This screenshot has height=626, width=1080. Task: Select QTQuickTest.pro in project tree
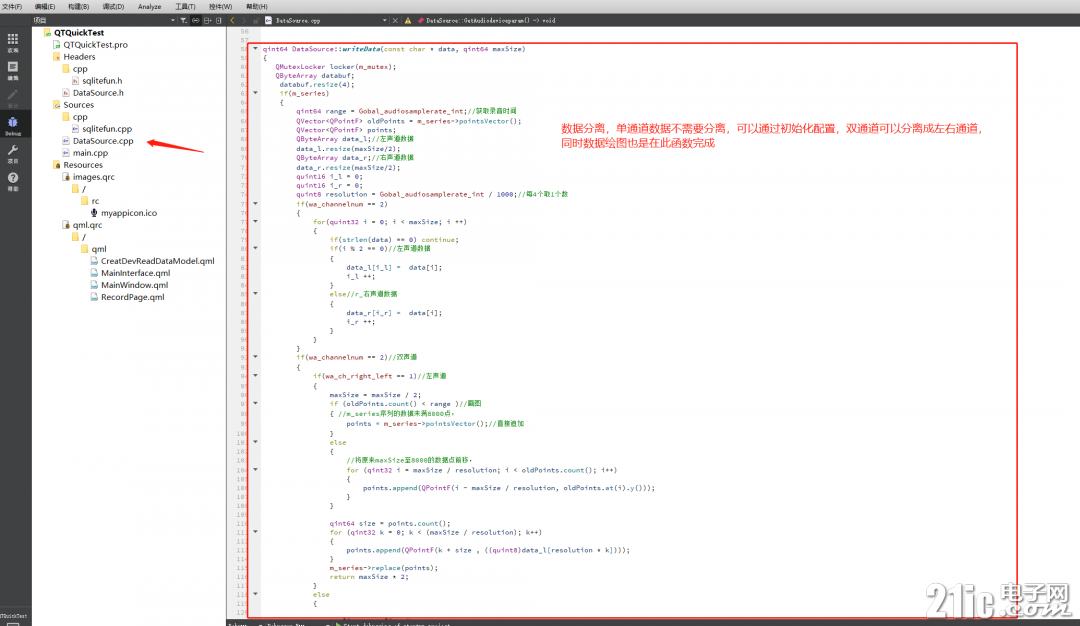[x=95, y=45]
